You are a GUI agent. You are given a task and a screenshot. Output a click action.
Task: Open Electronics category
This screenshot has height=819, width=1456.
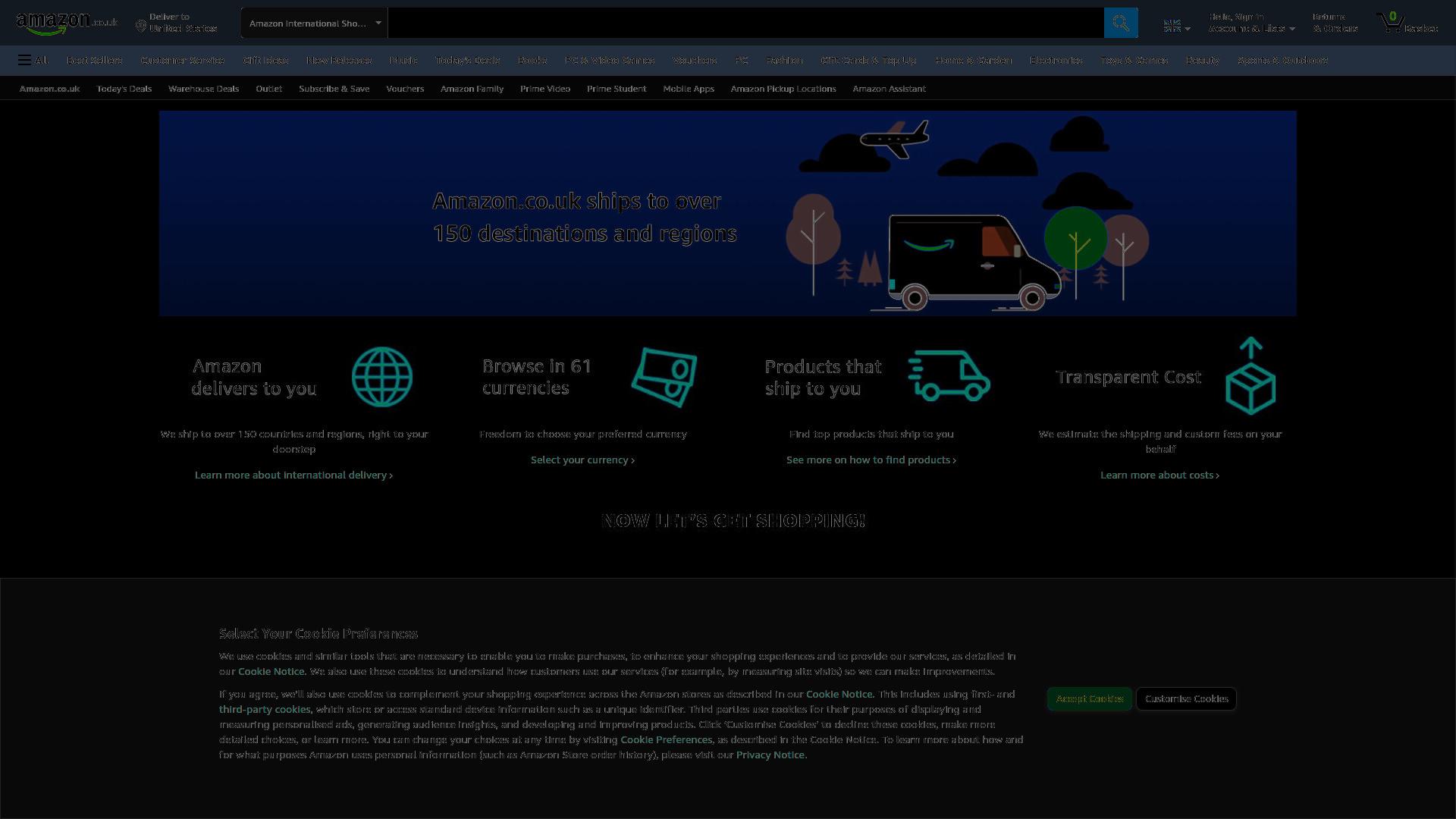tap(1056, 60)
